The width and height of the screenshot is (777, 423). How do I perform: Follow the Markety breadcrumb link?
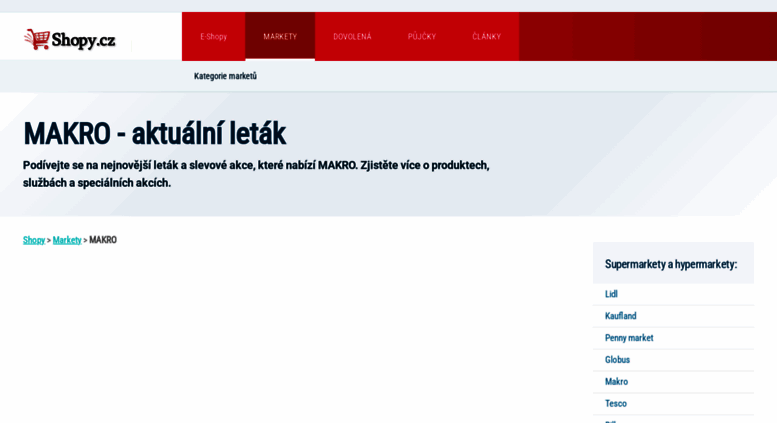[67, 240]
